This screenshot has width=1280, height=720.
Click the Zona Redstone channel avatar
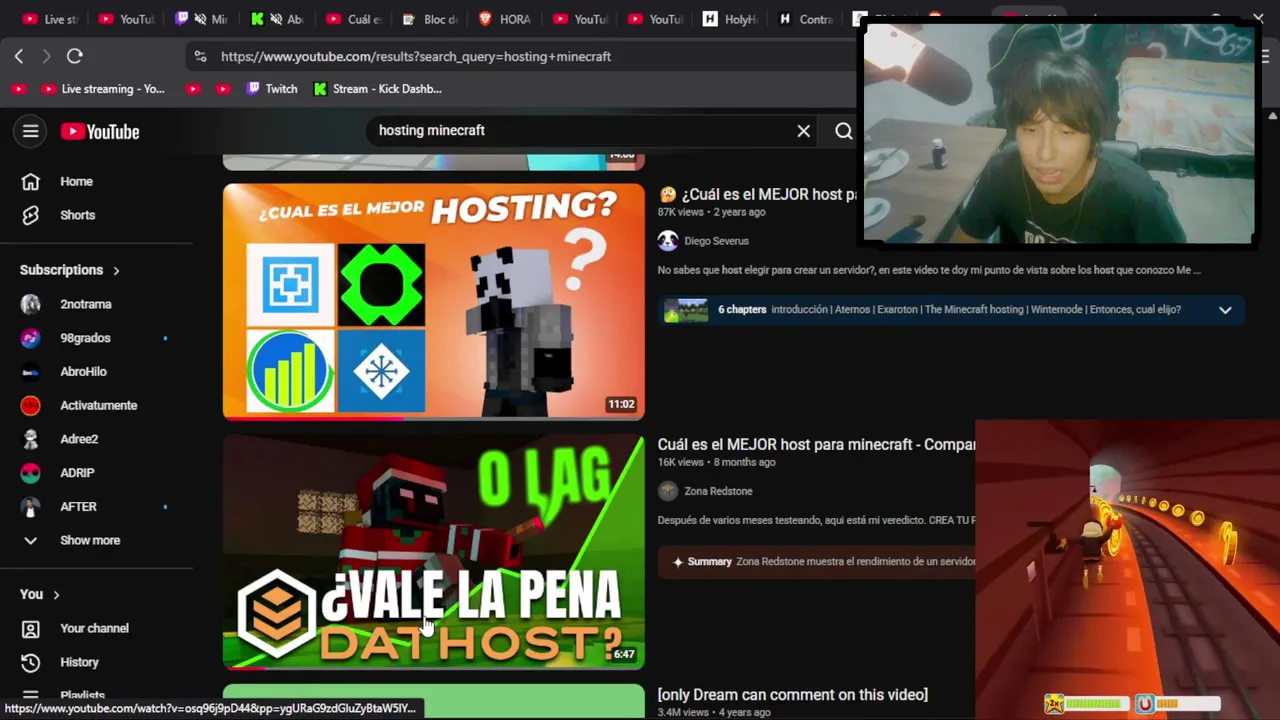tap(668, 491)
